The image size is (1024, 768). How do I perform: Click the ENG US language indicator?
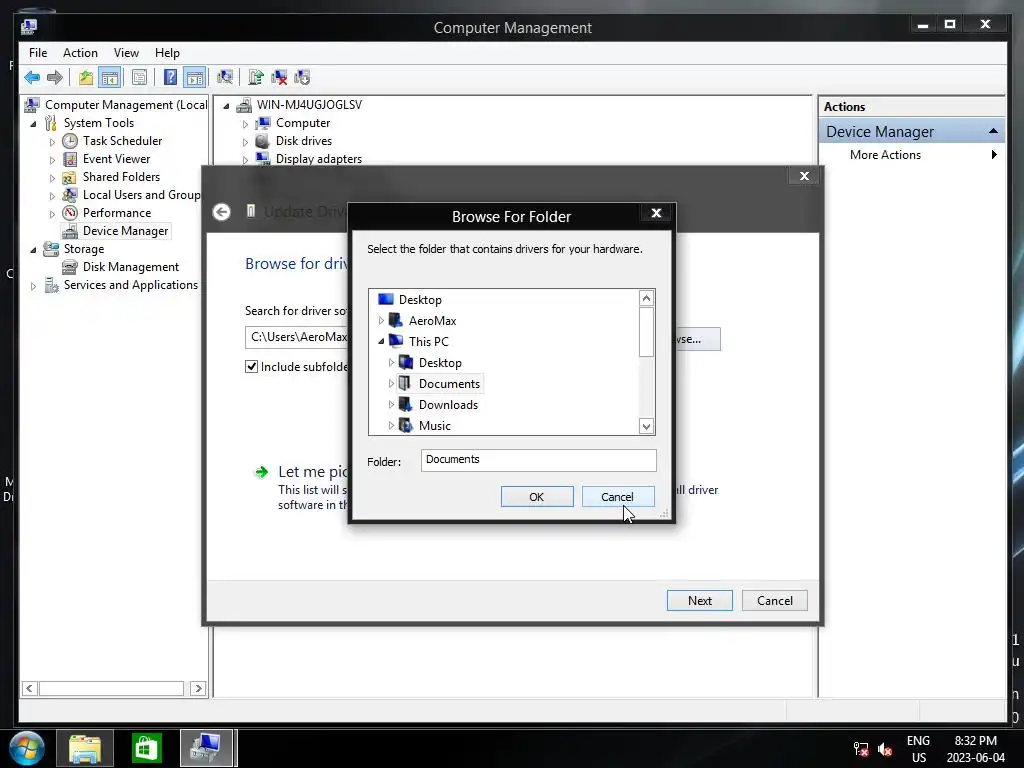point(918,749)
